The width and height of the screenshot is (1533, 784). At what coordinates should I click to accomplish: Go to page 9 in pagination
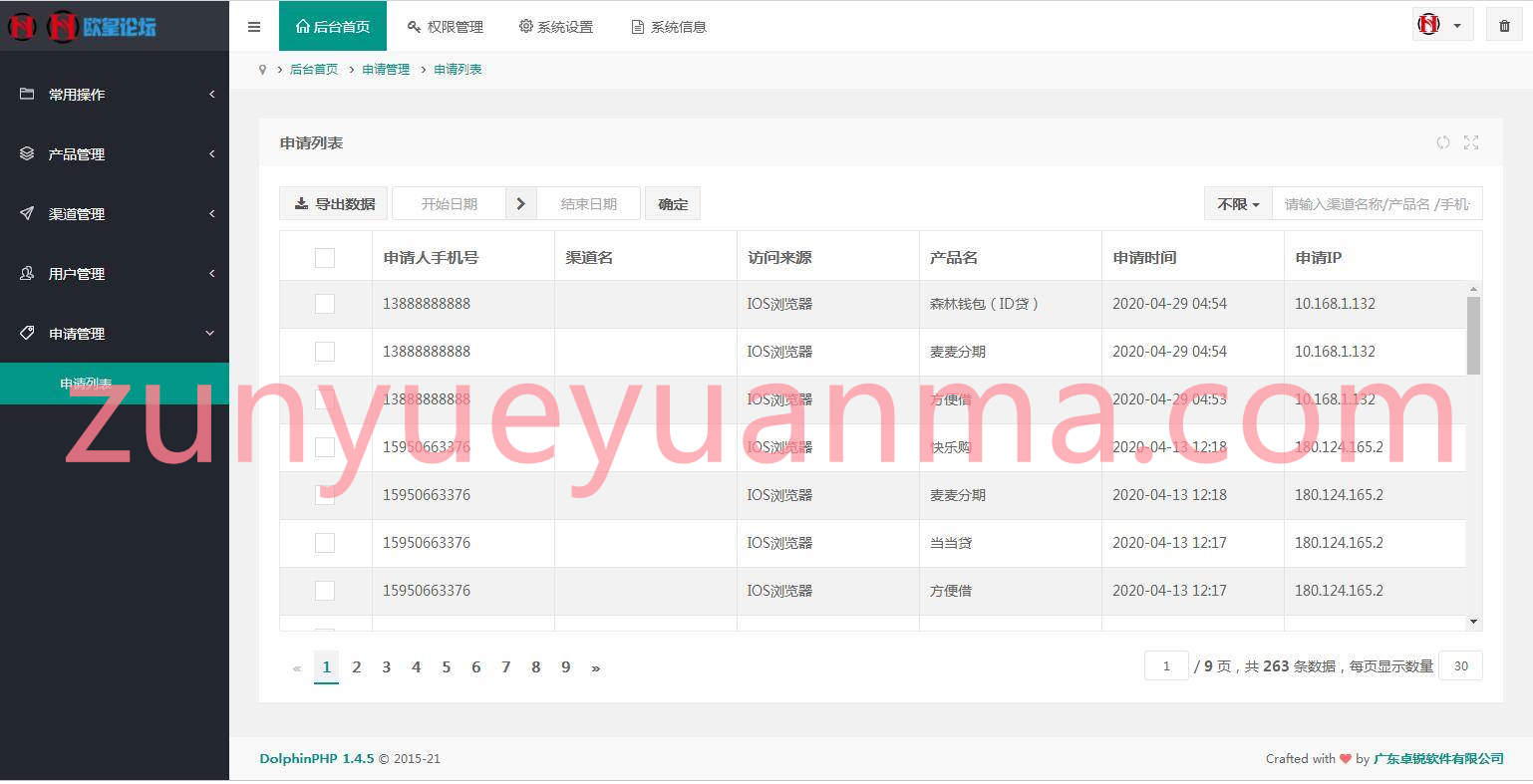point(566,667)
